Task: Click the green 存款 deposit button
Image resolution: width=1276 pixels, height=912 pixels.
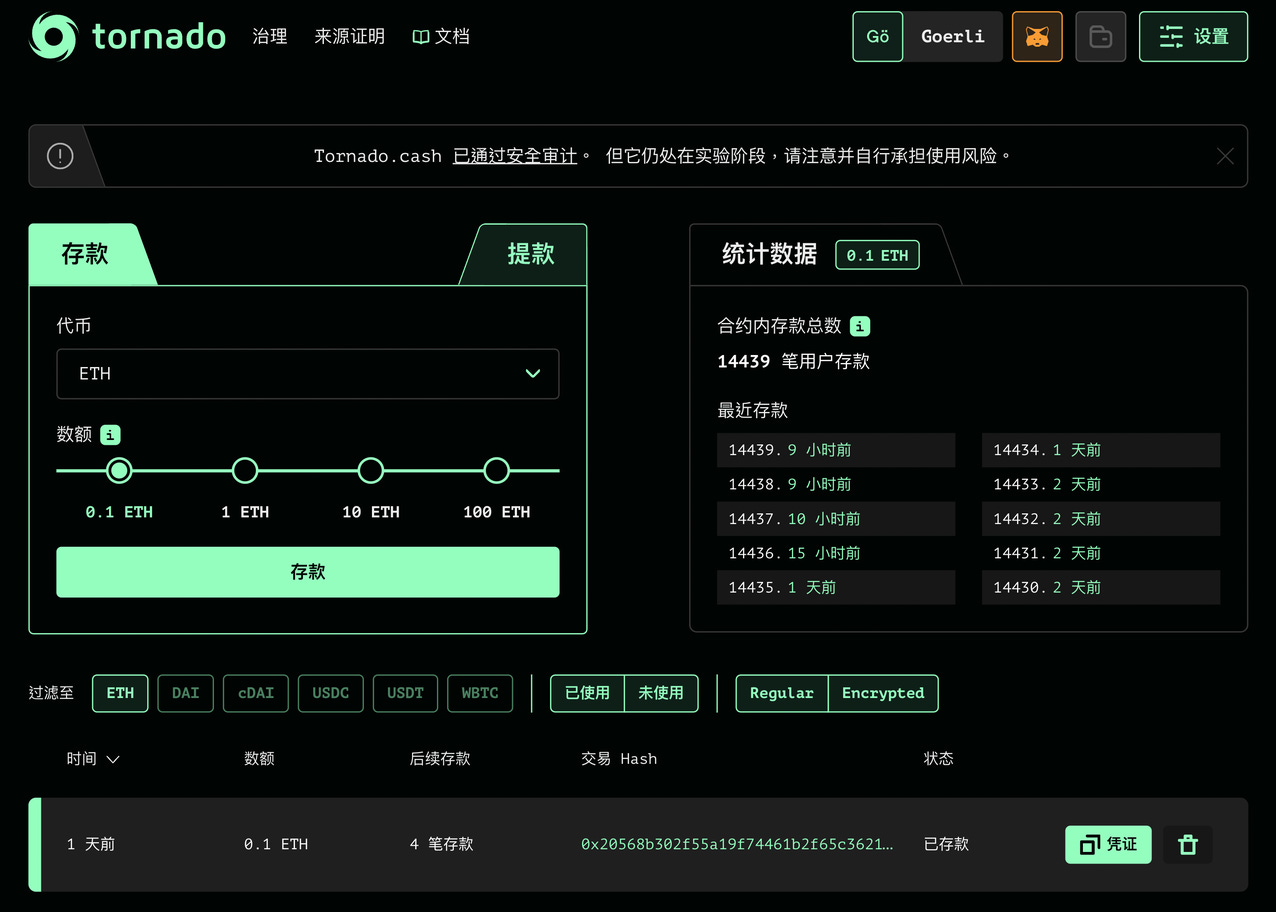Action: (x=308, y=572)
